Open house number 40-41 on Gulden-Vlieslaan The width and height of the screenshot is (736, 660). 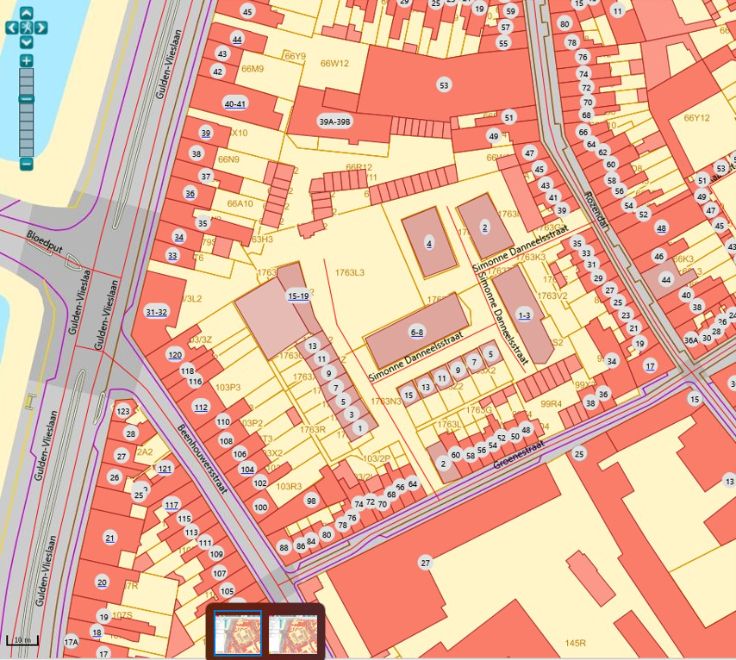pyautogui.click(x=236, y=104)
